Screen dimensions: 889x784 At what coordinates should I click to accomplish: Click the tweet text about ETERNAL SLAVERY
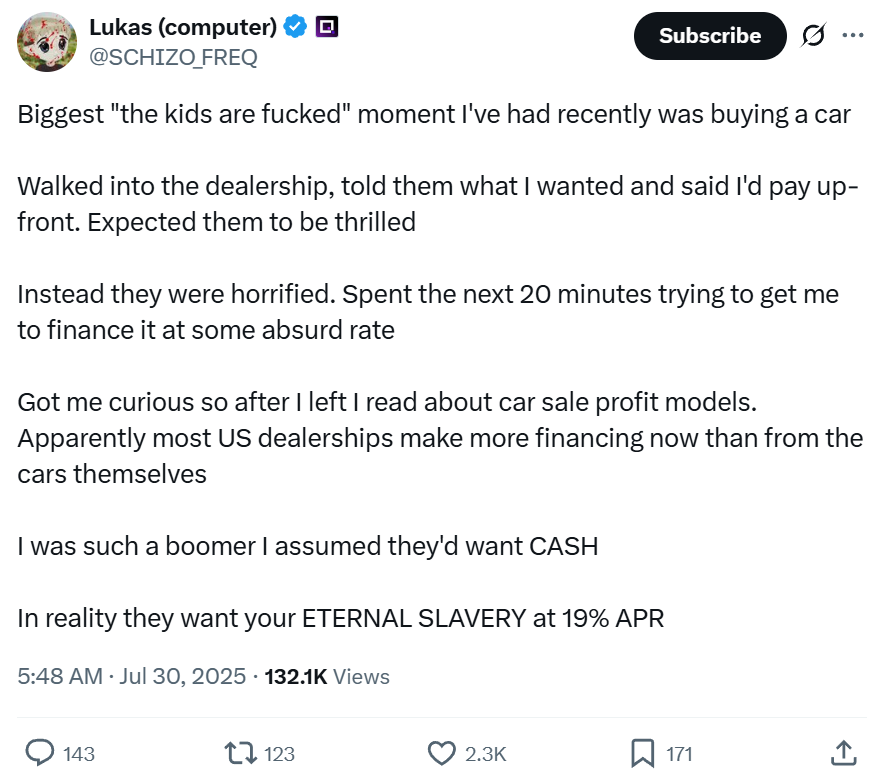tap(340, 618)
